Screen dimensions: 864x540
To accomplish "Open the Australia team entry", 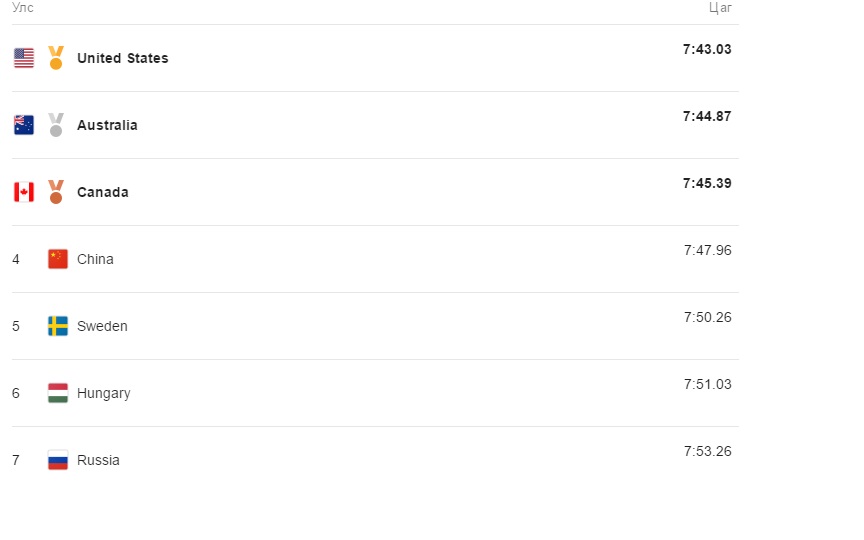I will pos(107,125).
